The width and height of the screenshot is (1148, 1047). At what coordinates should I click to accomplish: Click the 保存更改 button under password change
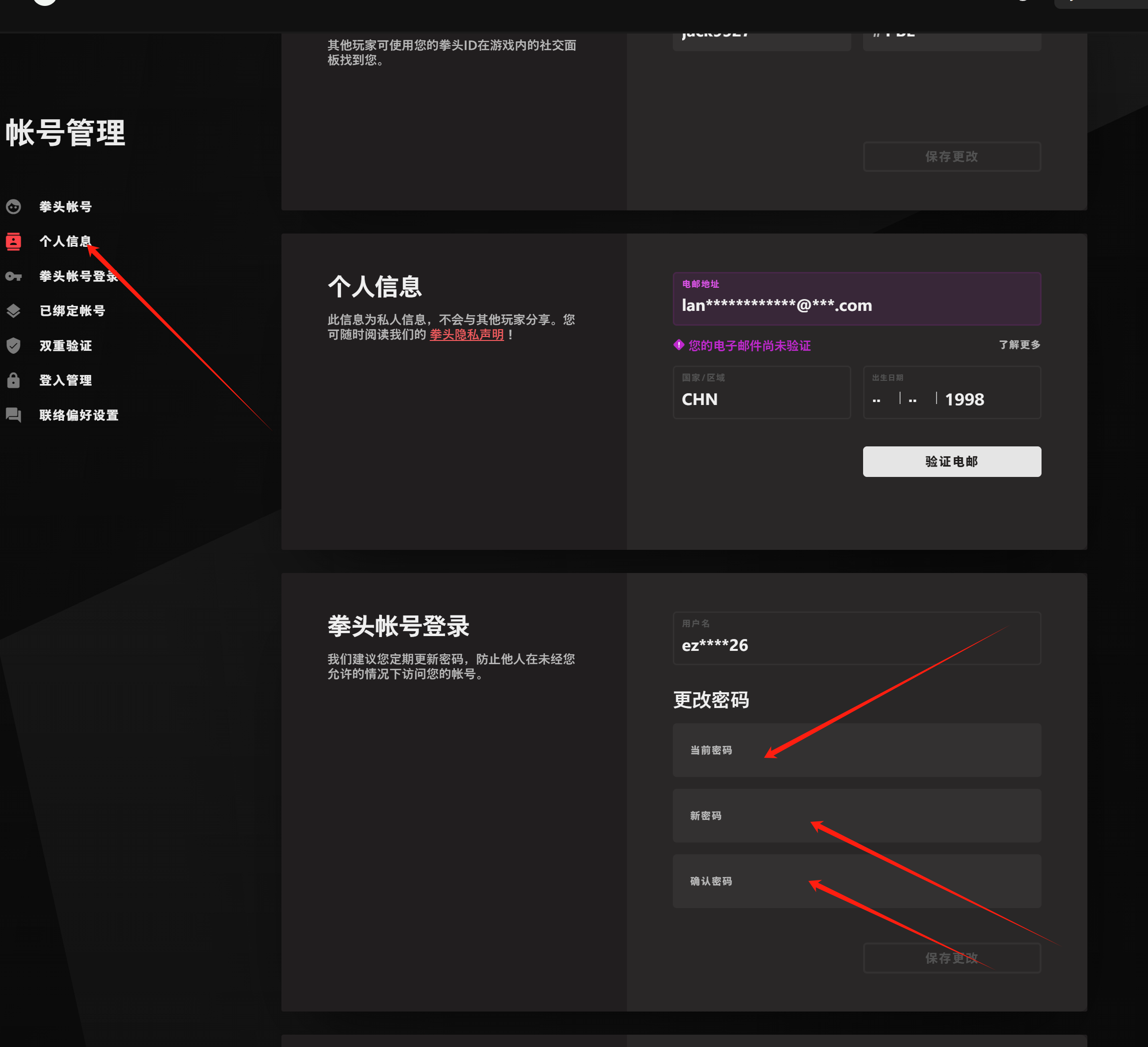coord(951,958)
